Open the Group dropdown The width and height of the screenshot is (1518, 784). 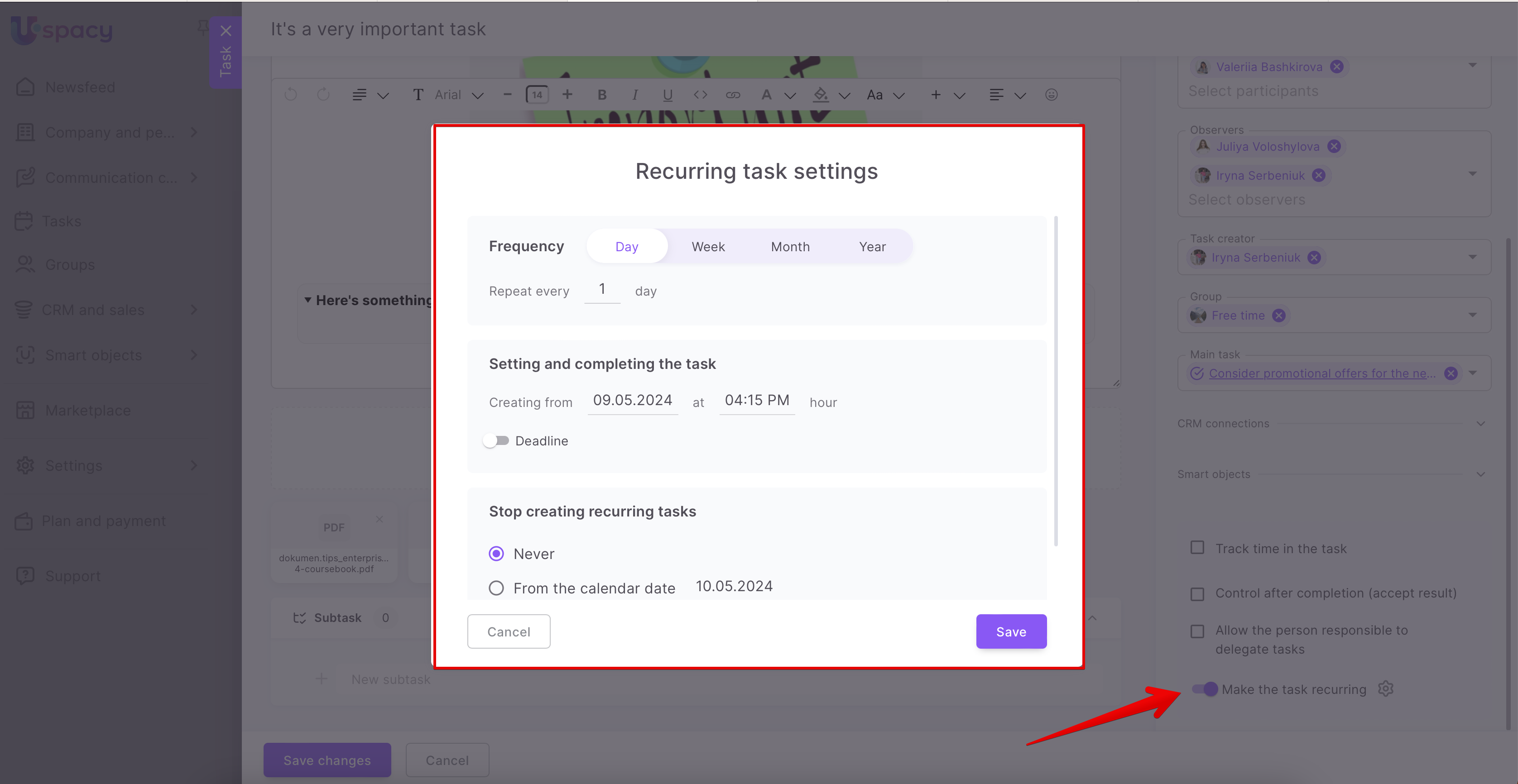tap(1472, 315)
